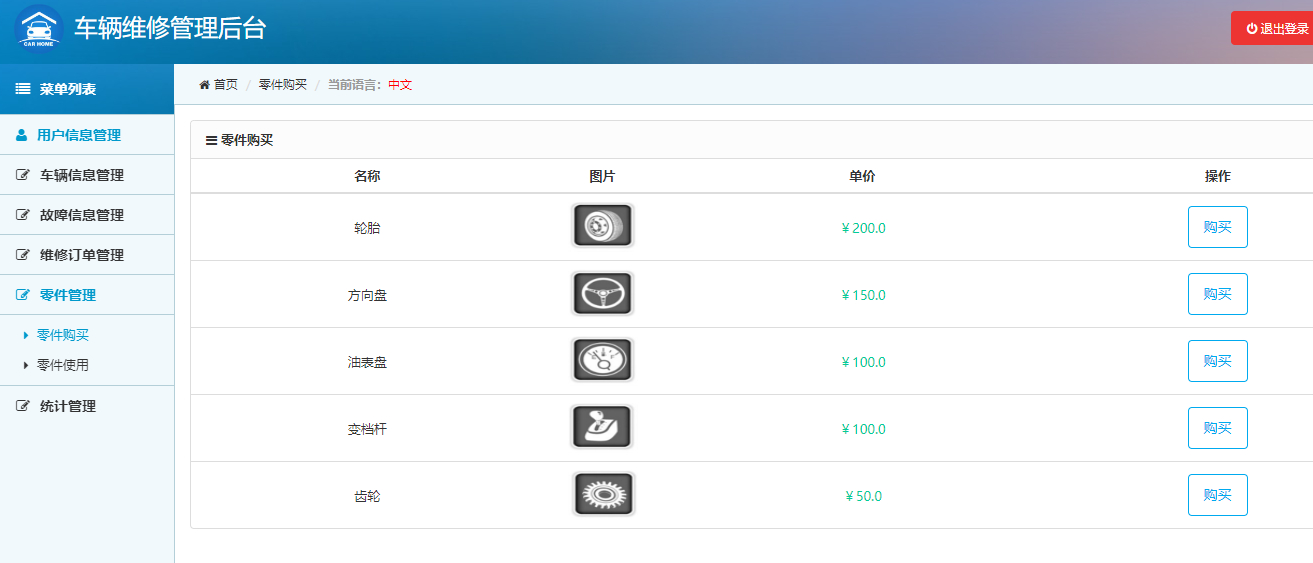Click the Car Home logo icon
1313x563 pixels.
tap(39, 30)
